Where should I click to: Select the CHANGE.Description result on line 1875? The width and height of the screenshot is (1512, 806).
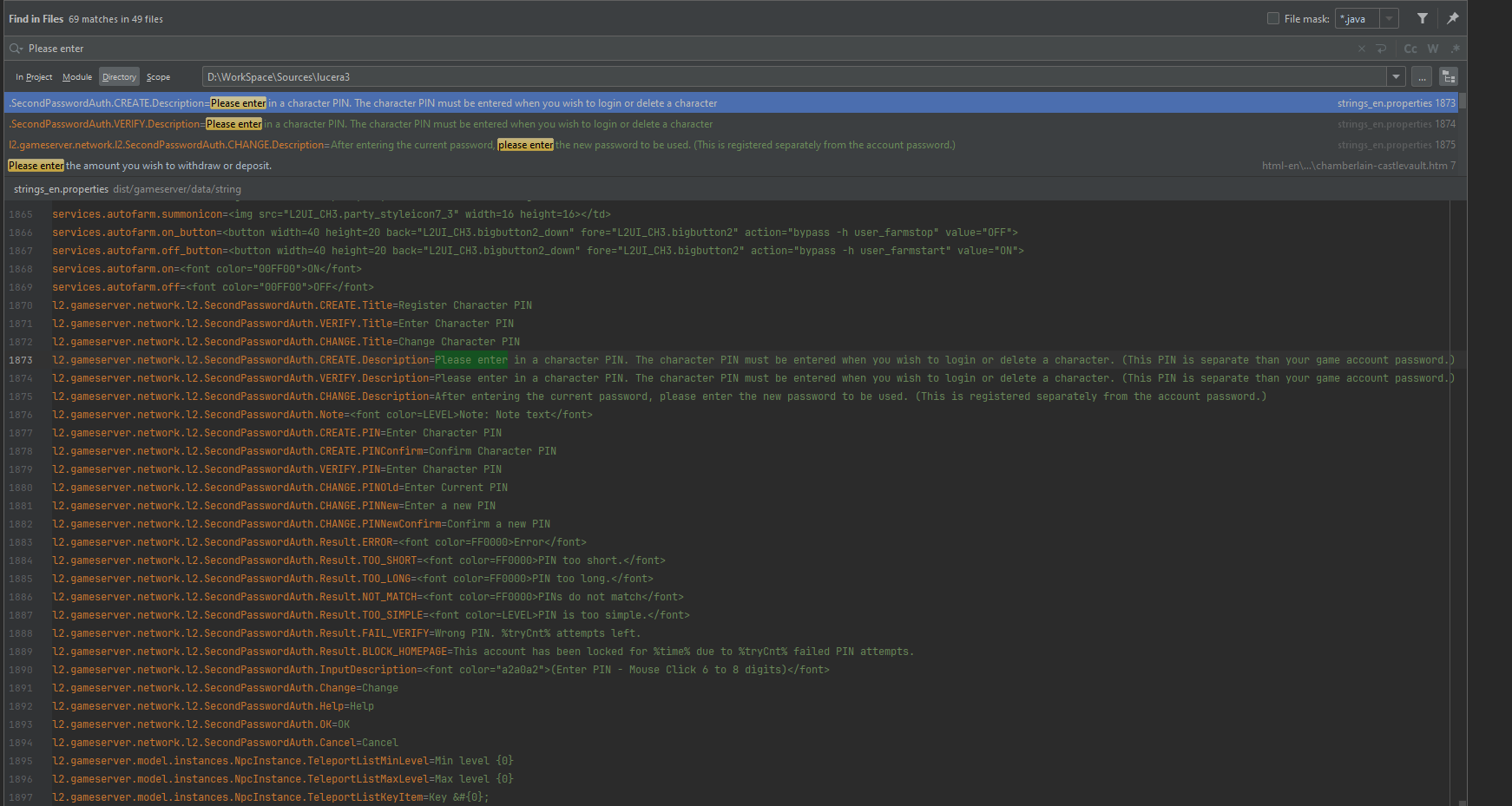732,145
